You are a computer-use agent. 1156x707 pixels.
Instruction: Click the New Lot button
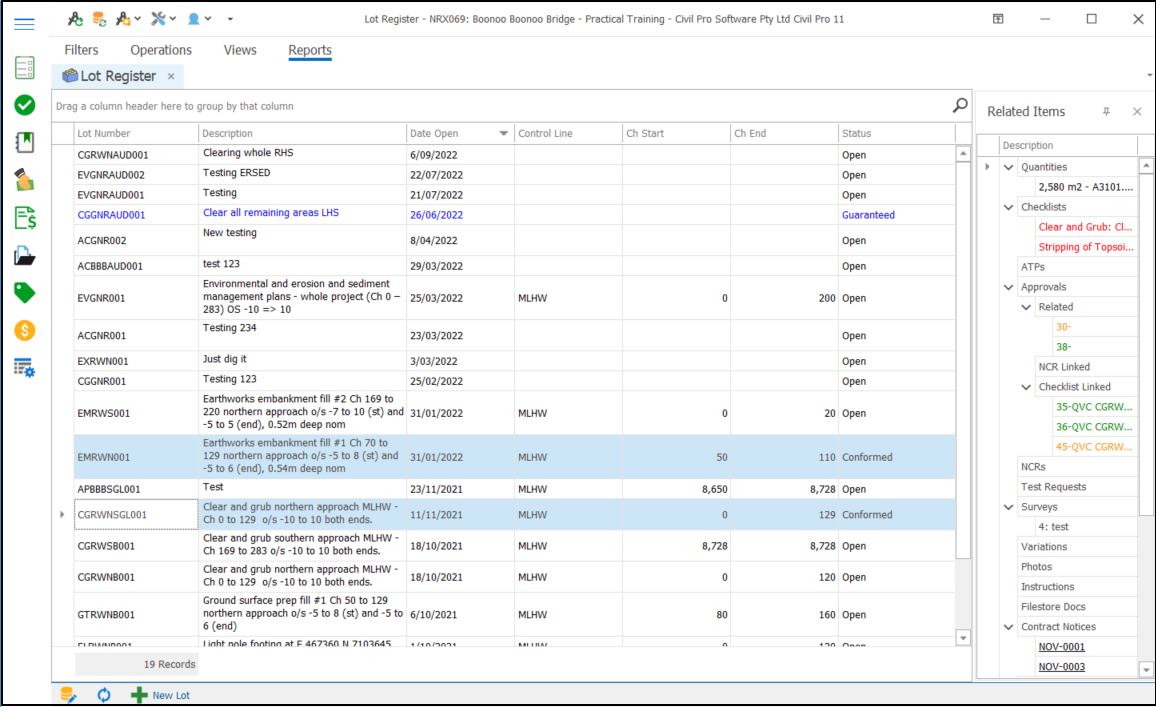161,694
